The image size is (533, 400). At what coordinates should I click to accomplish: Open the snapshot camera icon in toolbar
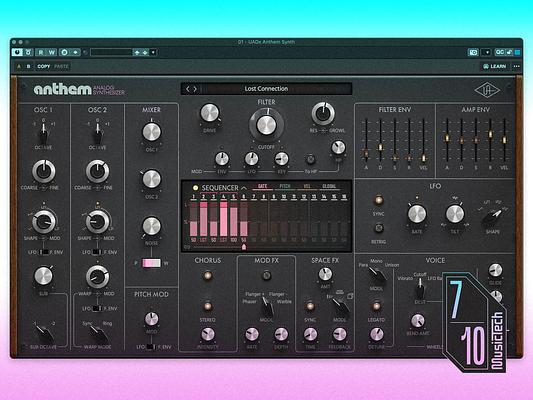(x=473, y=52)
